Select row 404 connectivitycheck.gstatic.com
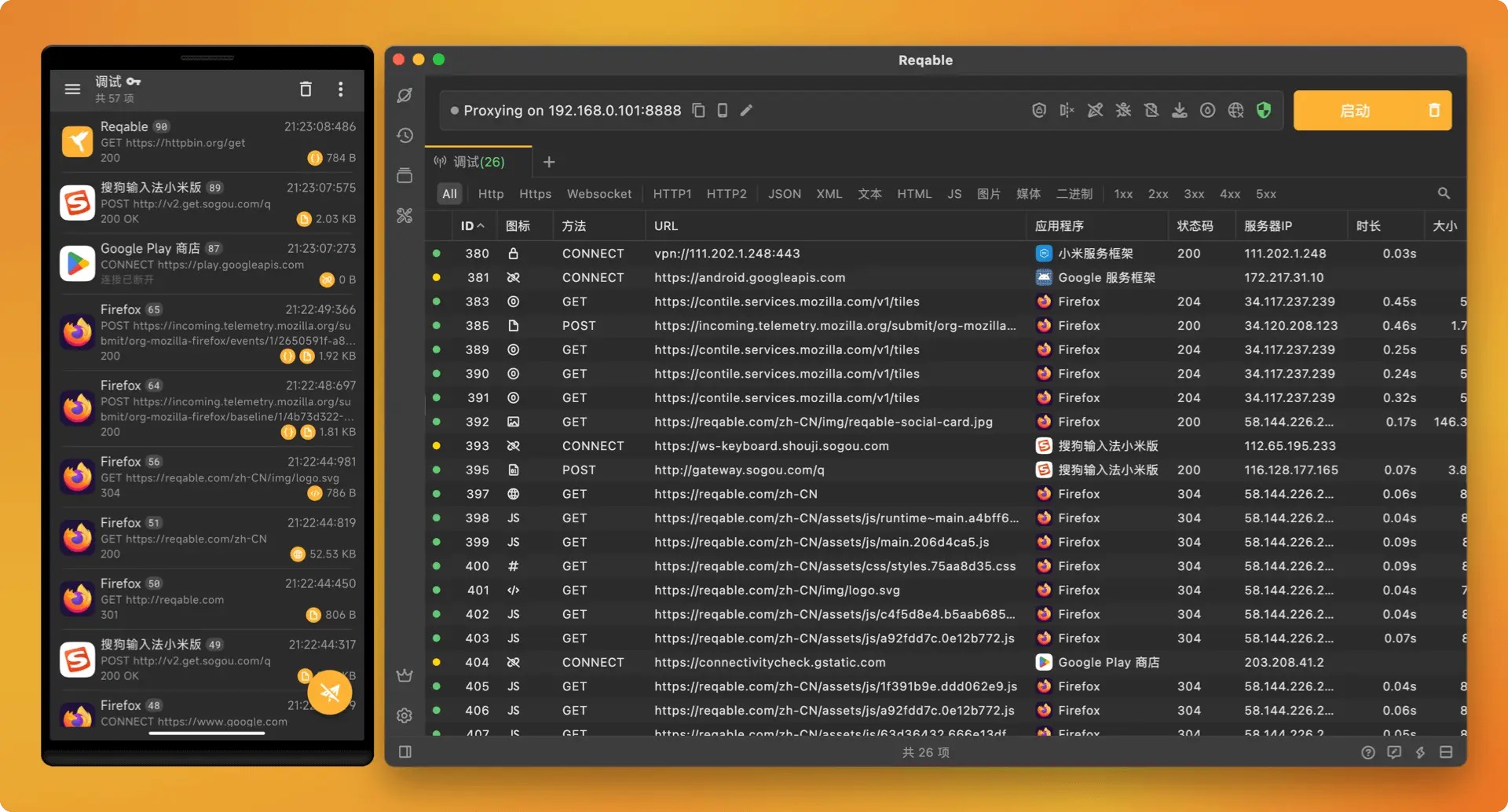 click(946, 662)
